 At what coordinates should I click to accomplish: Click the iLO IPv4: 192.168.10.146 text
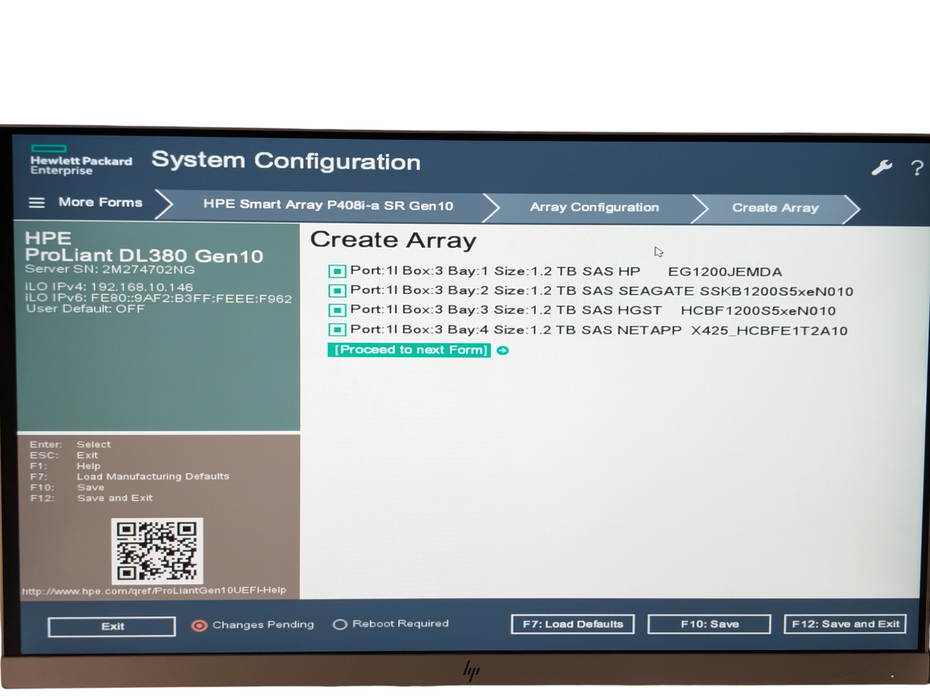[109, 287]
